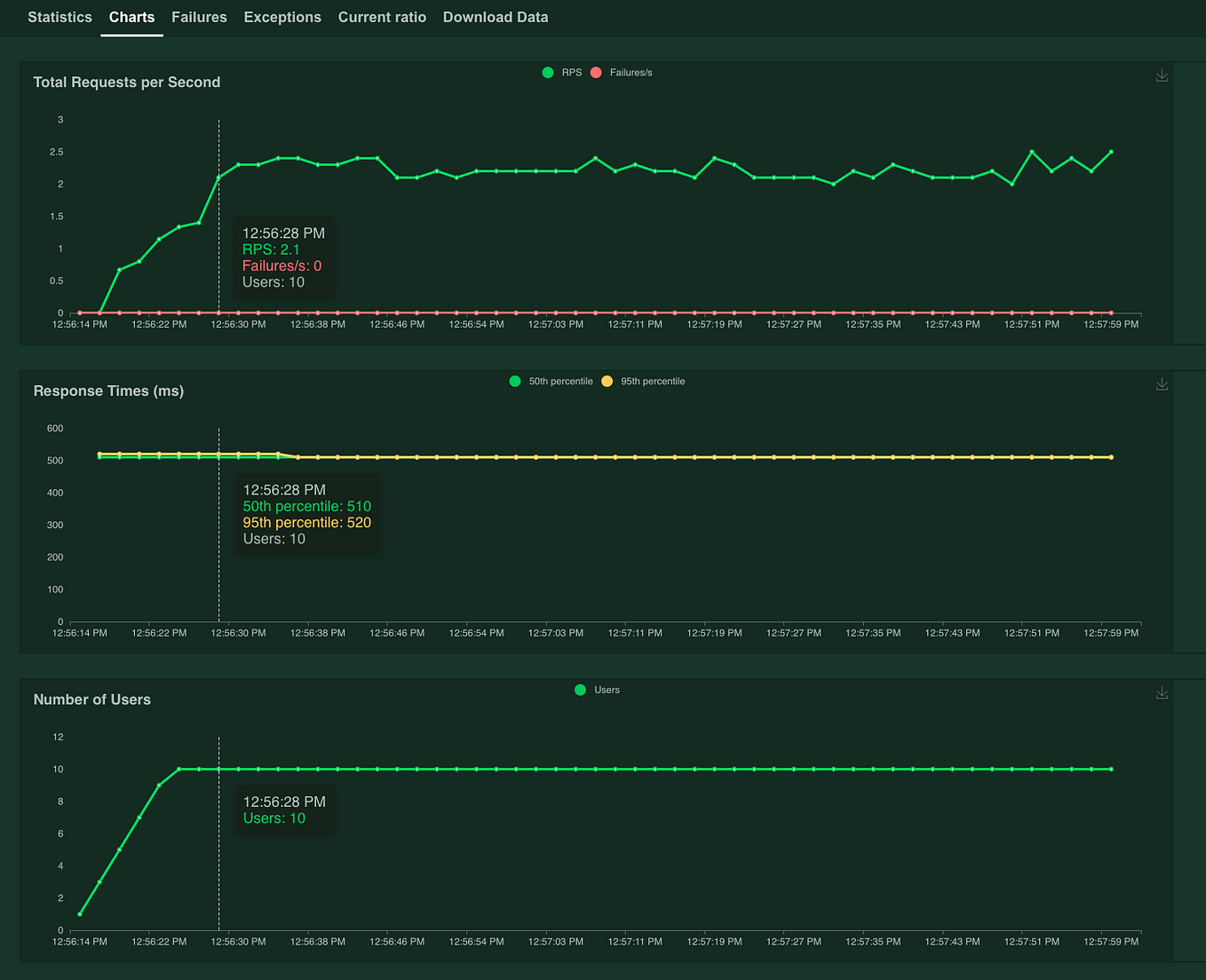Open the Failures tab
The height and width of the screenshot is (980, 1206).
tap(199, 17)
